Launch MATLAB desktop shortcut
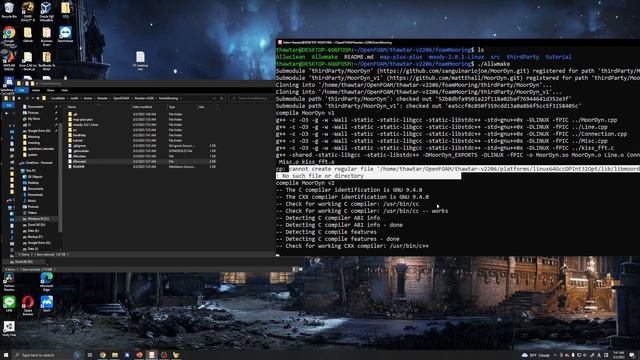This screenshot has width=640, height=360. tap(9, 60)
